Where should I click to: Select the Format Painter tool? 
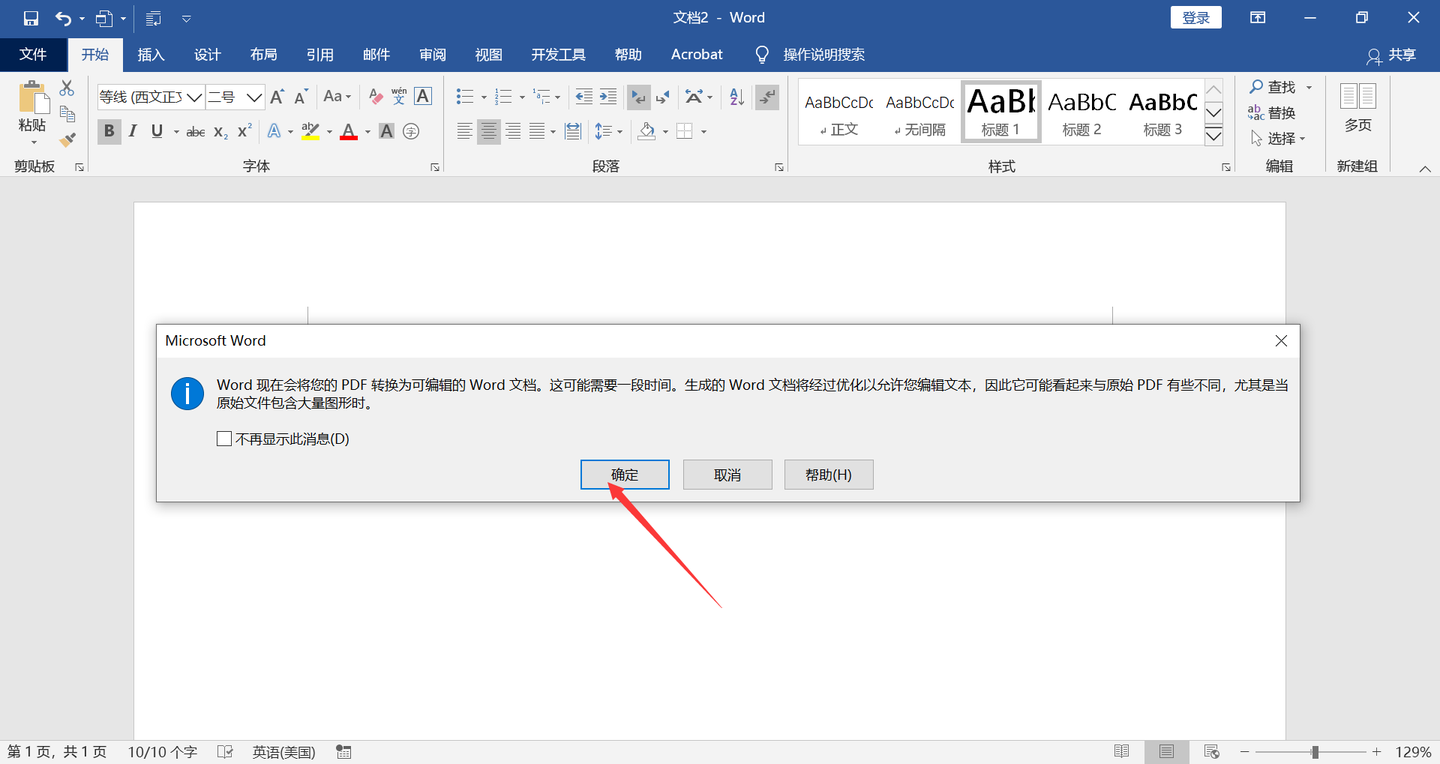67,138
